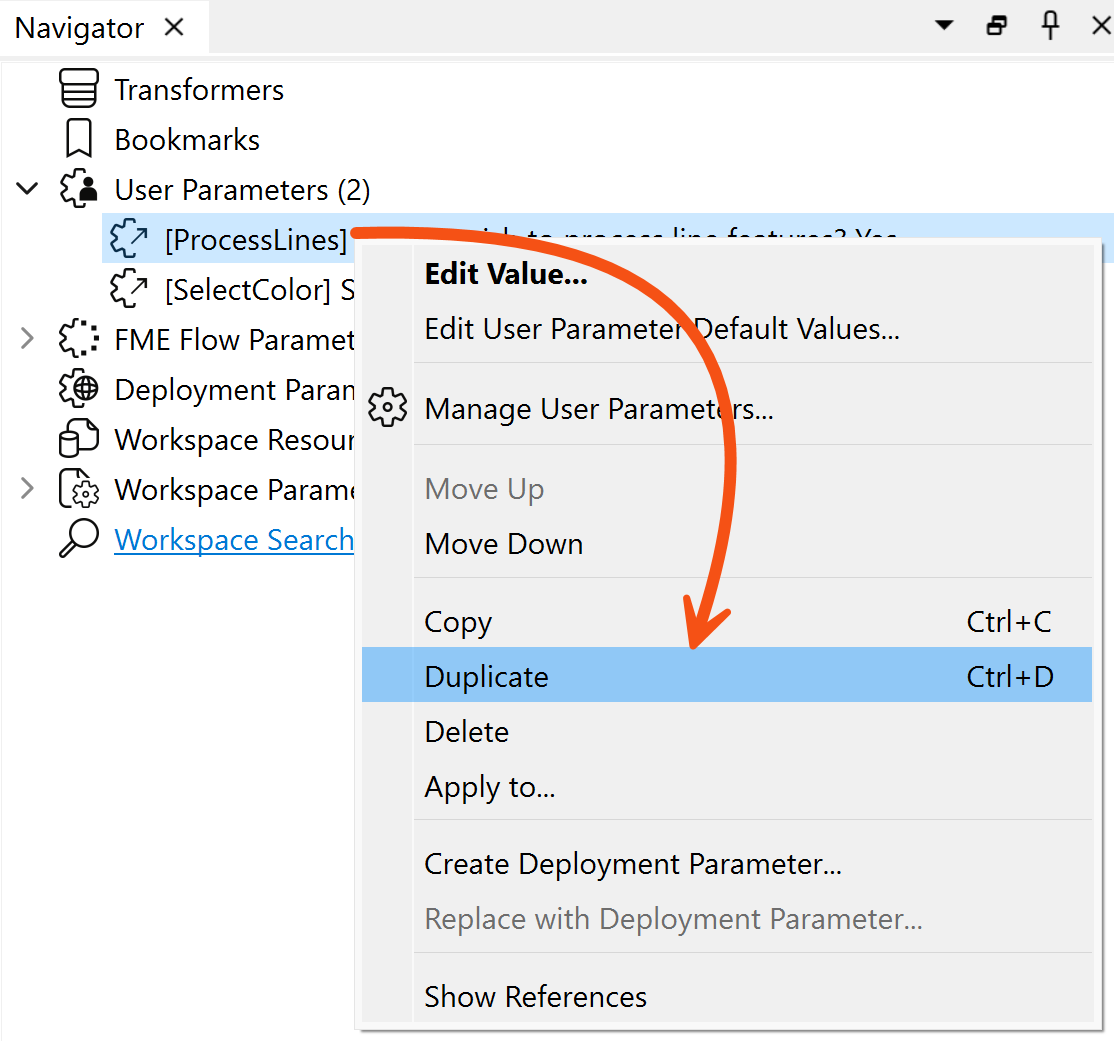Toggle the pin icon to unpin the panel
Image resolution: width=1114 pixels, height=1041 pixels.
pos(1050,25)
